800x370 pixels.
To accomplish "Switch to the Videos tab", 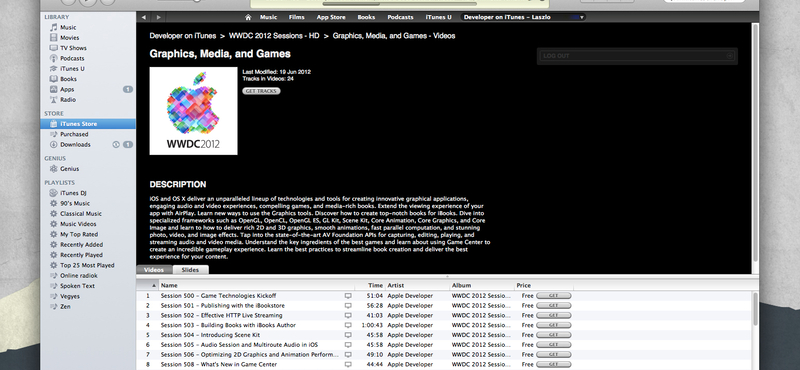I will coord(154,270).
